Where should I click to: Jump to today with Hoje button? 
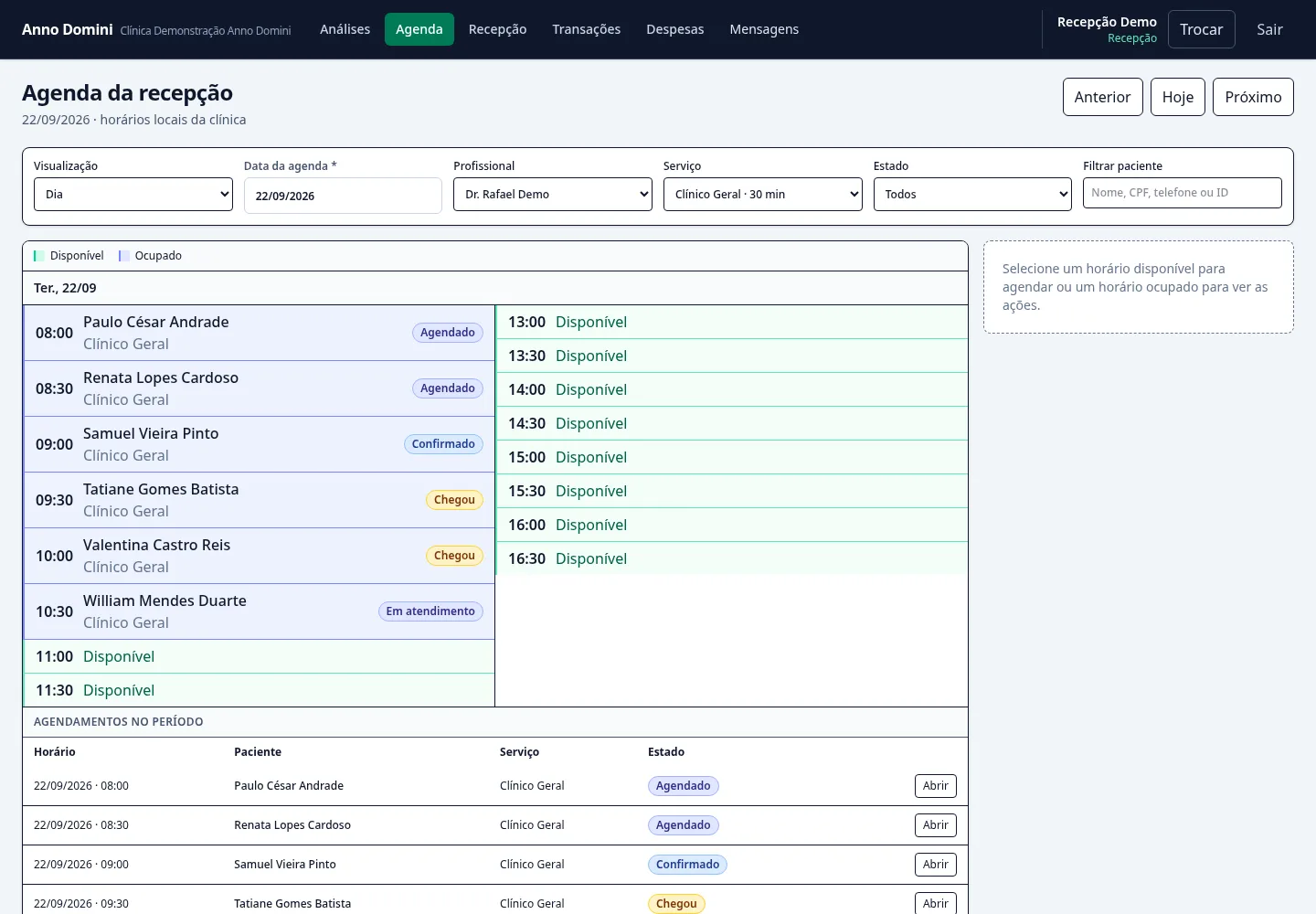pyautogui.click(x=1178, y=97)
